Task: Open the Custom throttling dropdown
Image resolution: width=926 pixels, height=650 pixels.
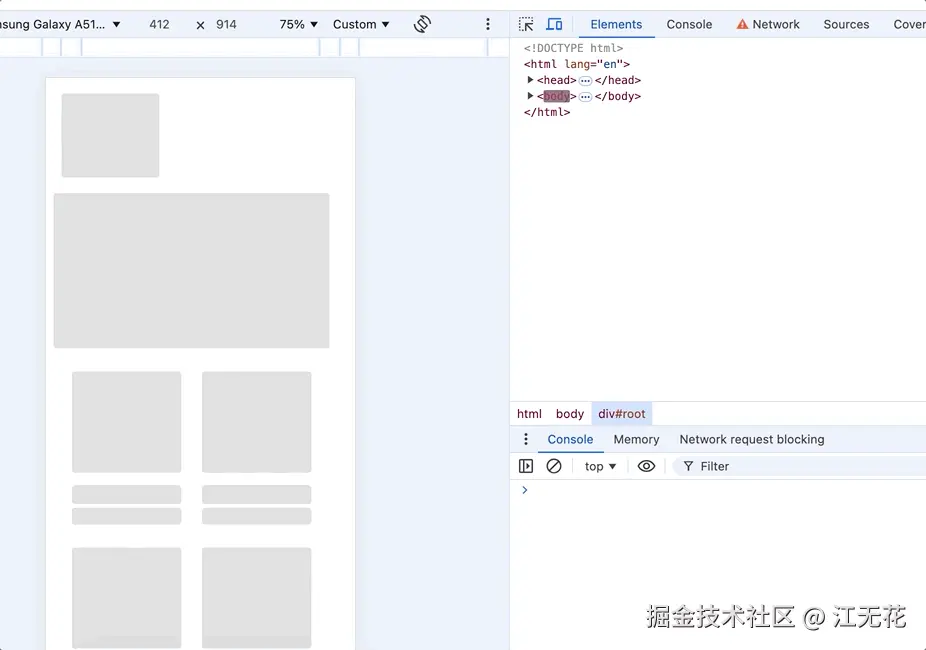Action: (x=361, y=24)
